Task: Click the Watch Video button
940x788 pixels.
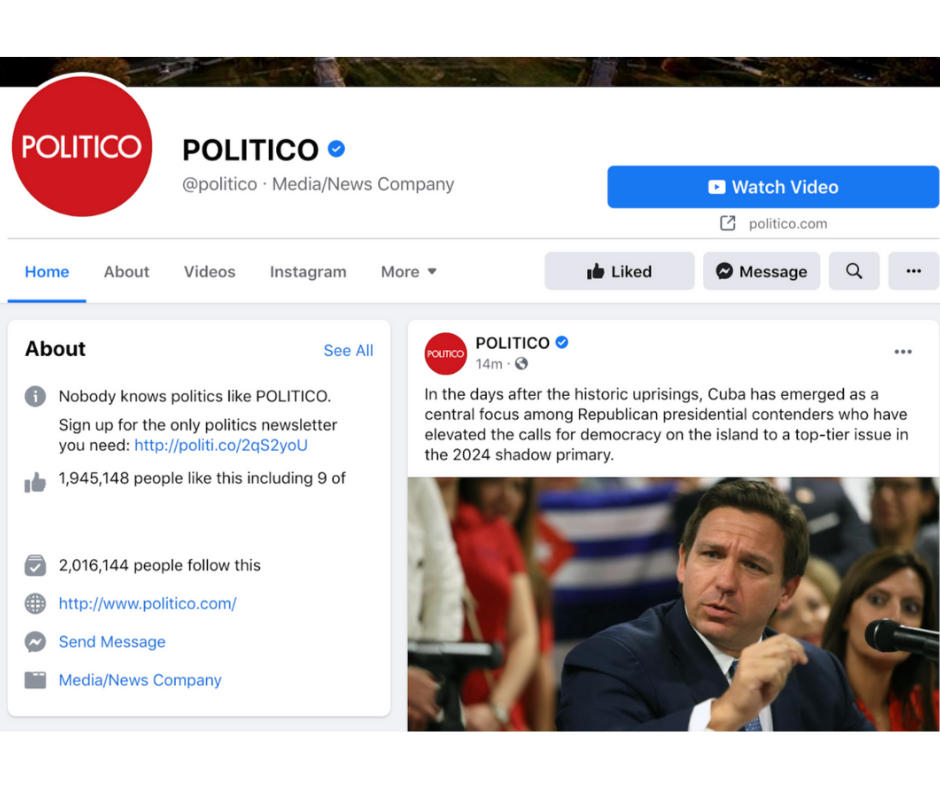Action: (773, 187)
